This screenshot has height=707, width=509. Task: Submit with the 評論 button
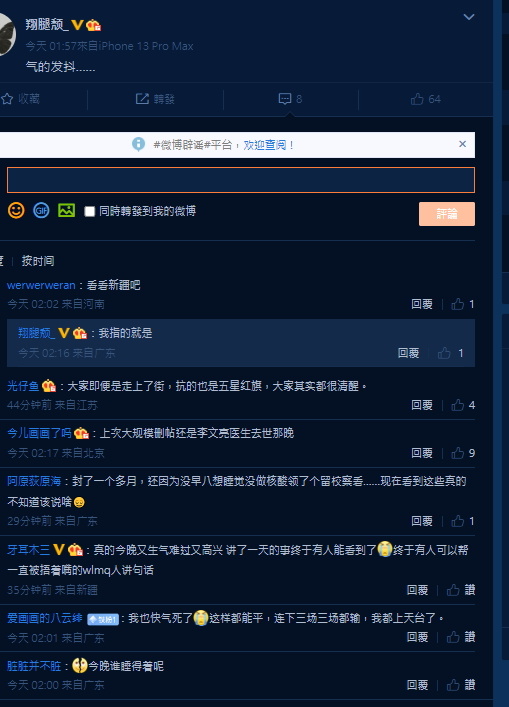447,214
